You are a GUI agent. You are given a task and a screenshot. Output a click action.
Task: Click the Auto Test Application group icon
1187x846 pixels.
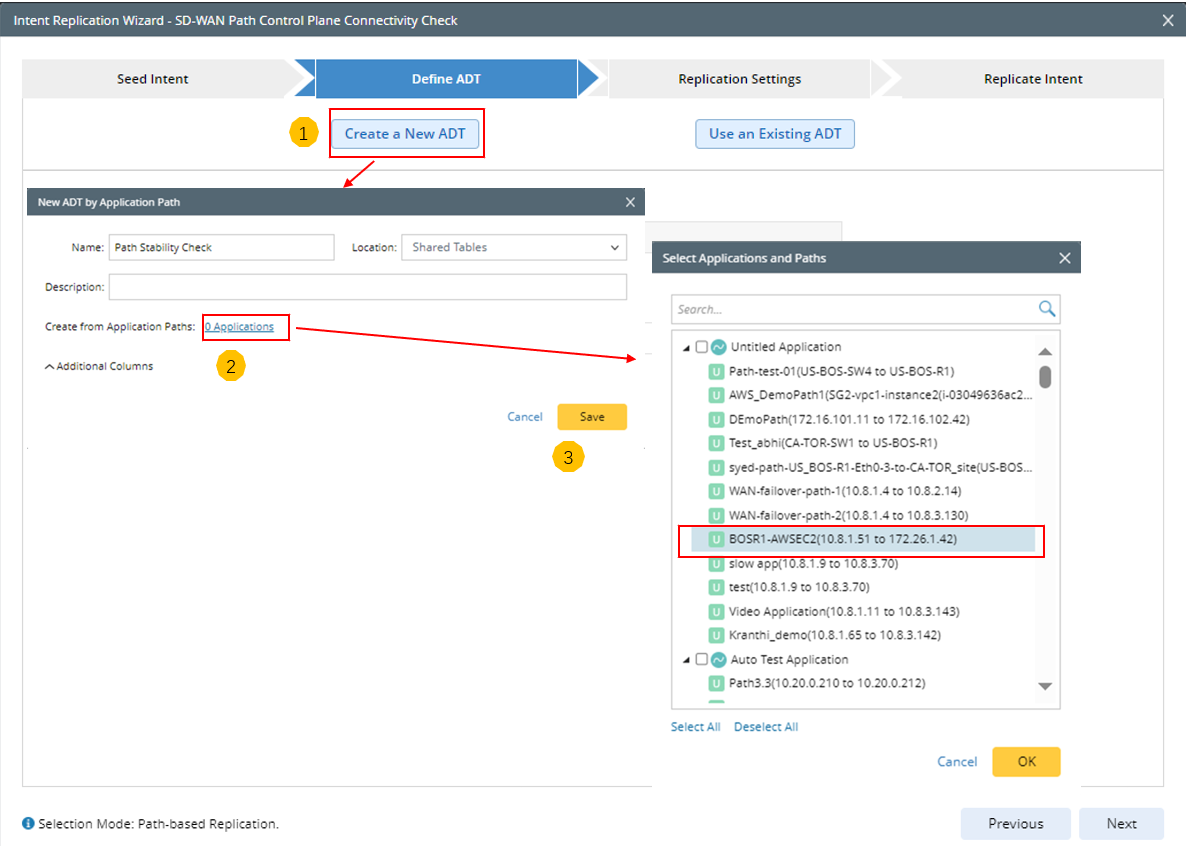click(x=718, y=660)
